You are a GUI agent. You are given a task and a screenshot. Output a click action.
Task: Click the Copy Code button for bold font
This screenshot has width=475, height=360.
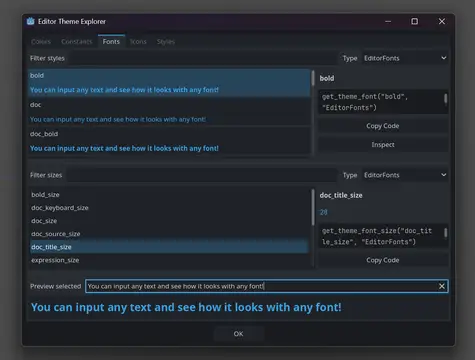coord(383,126)
